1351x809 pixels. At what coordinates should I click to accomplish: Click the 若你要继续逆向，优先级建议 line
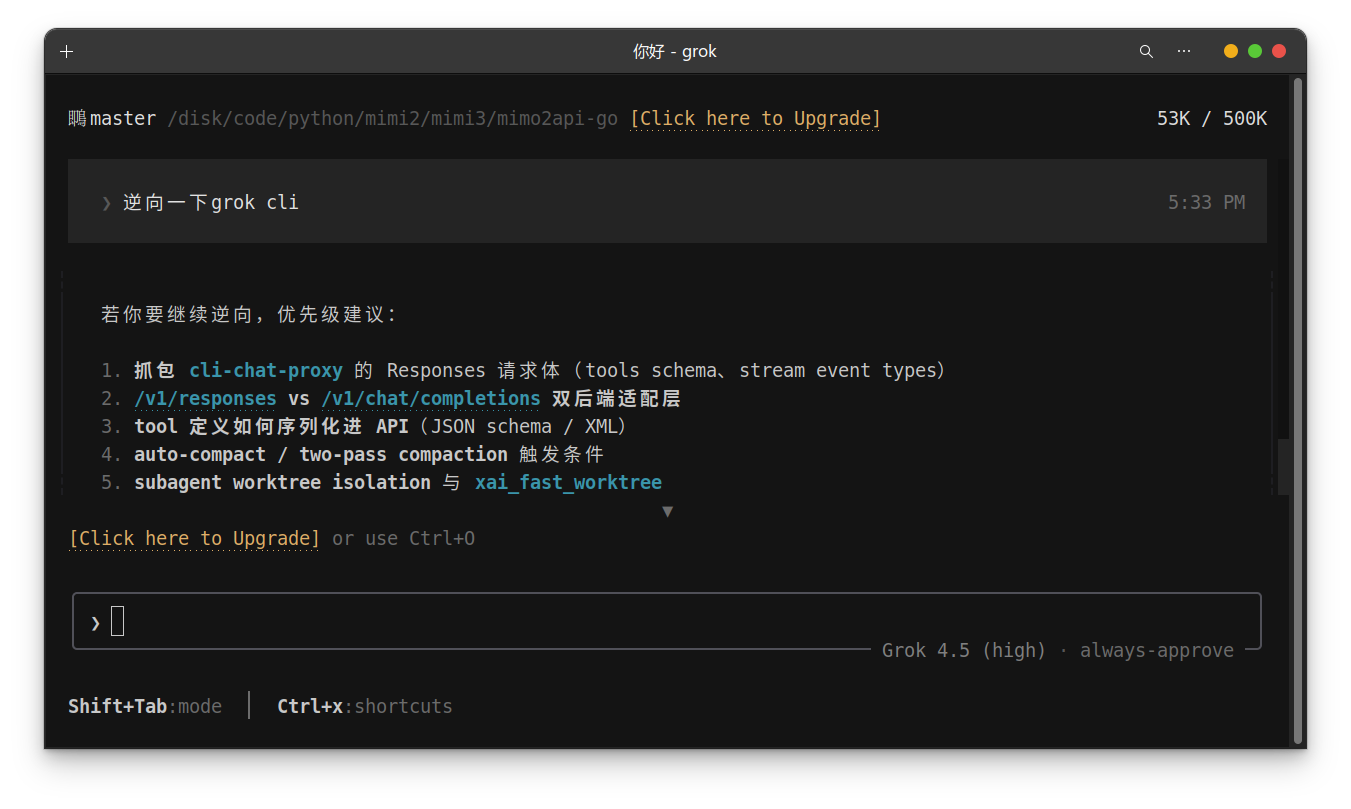(x=250, y=315)
